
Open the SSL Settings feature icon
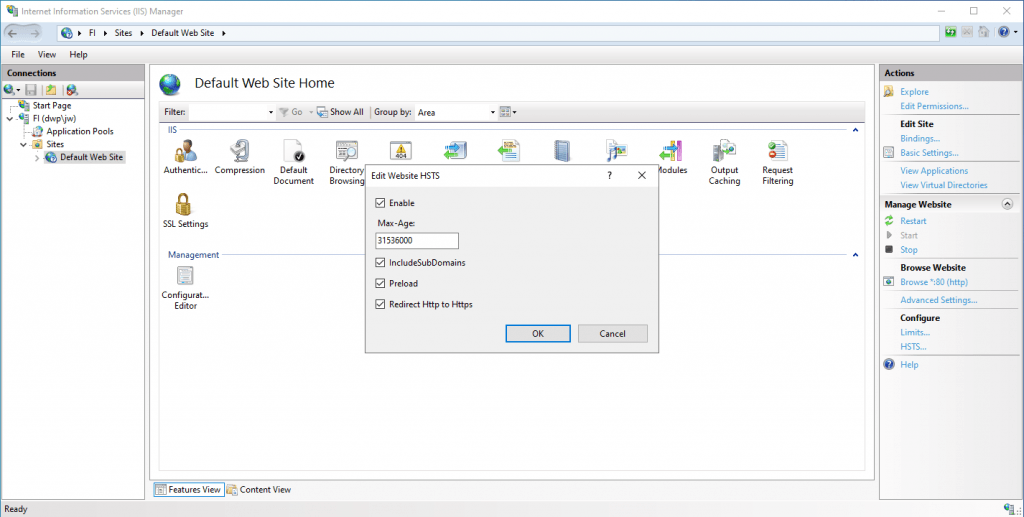pos(185,206)
